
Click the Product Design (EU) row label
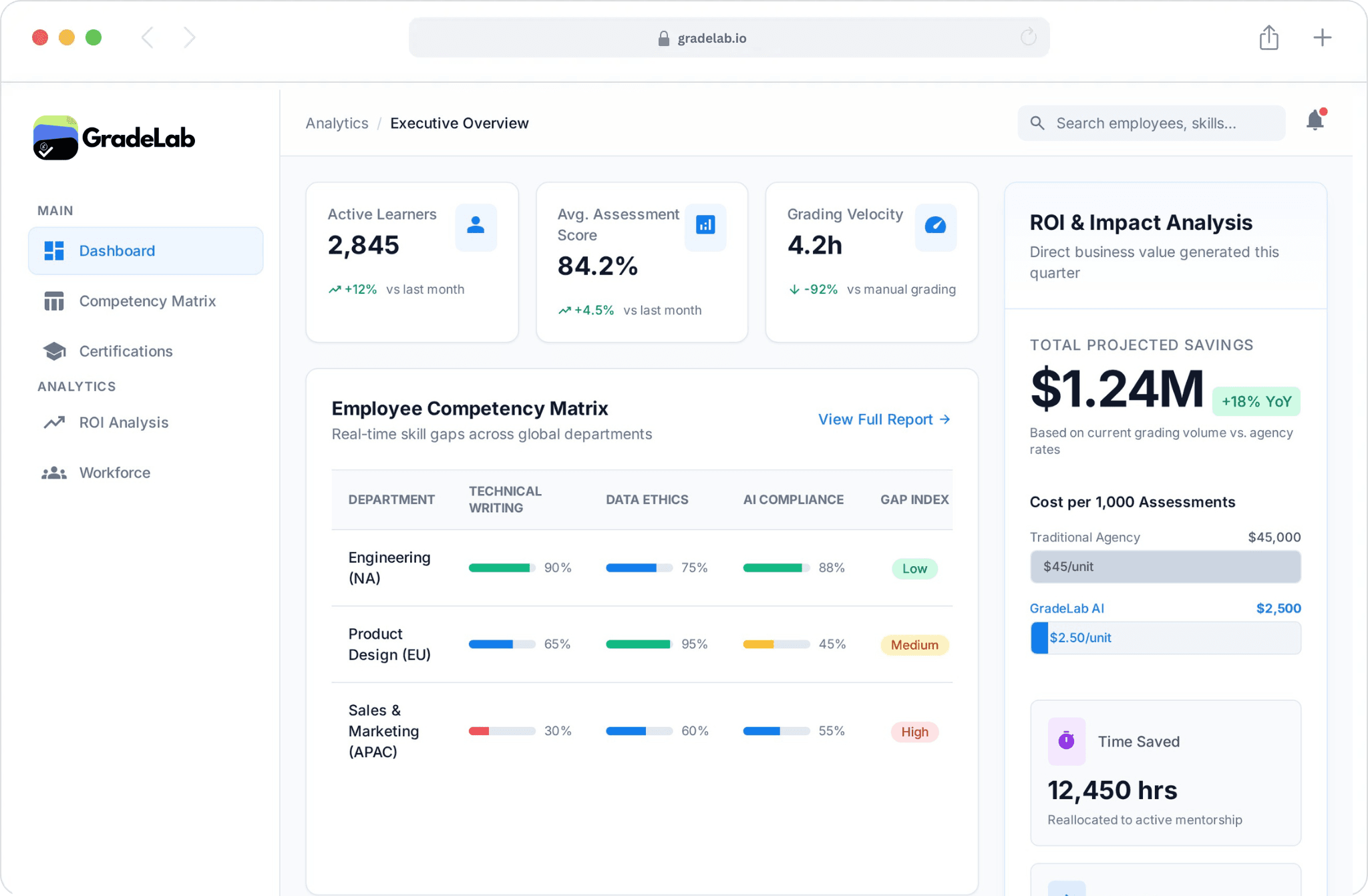coord(389,644)
